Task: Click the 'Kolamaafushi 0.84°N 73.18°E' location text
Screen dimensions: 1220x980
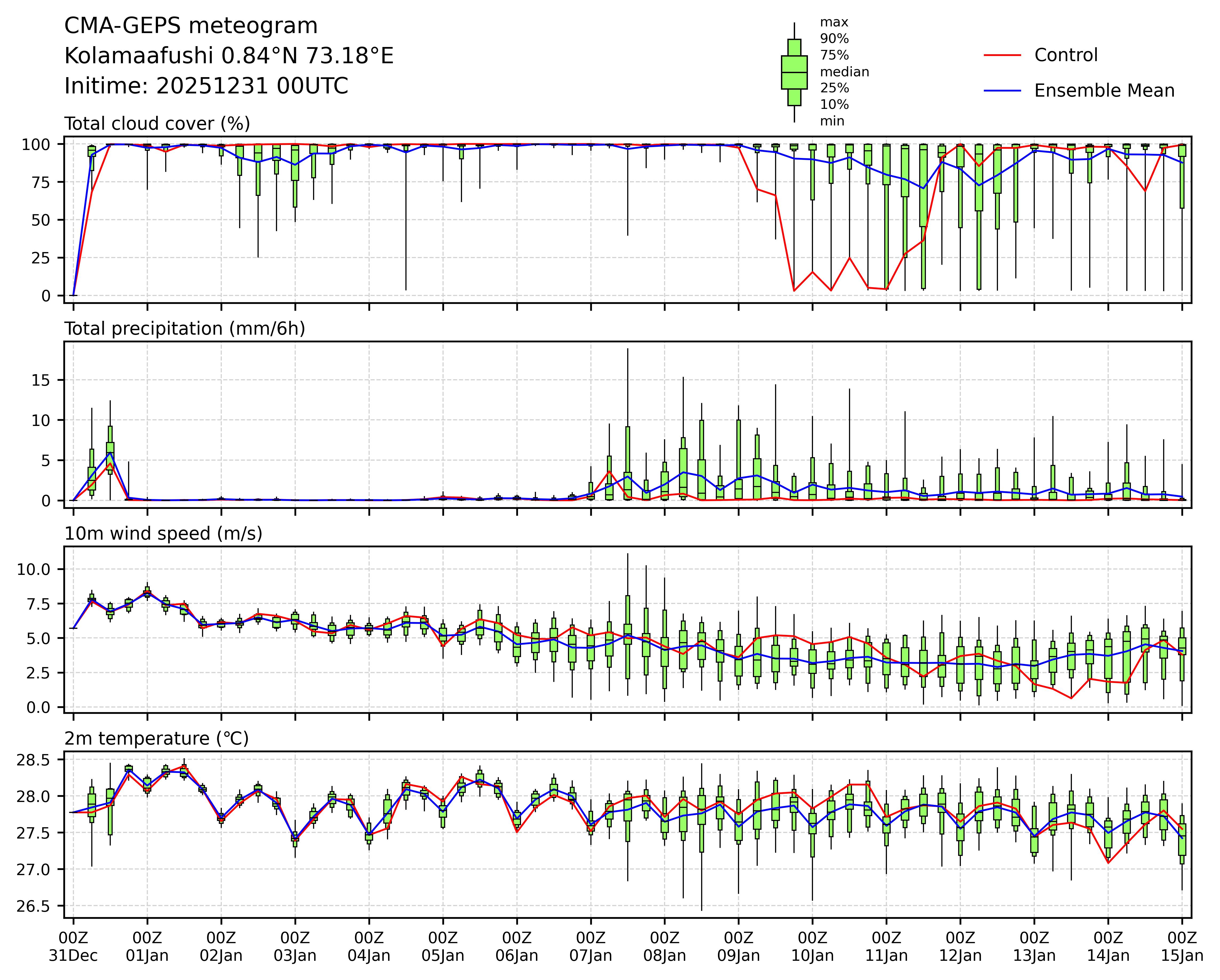Action: pyautogui.click(x=229, y=56)
